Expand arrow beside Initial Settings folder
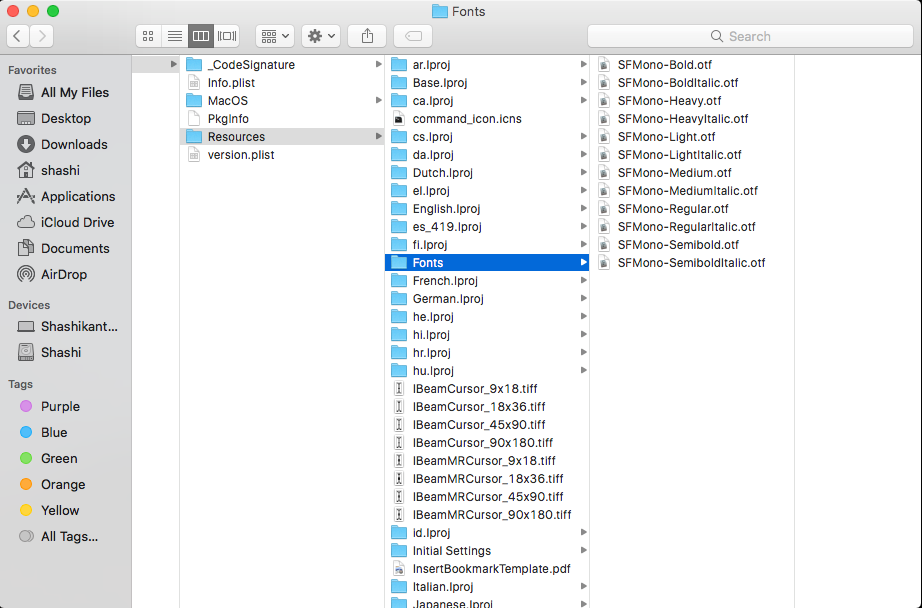This screenshot has width=922, height=608. [583, 550]
